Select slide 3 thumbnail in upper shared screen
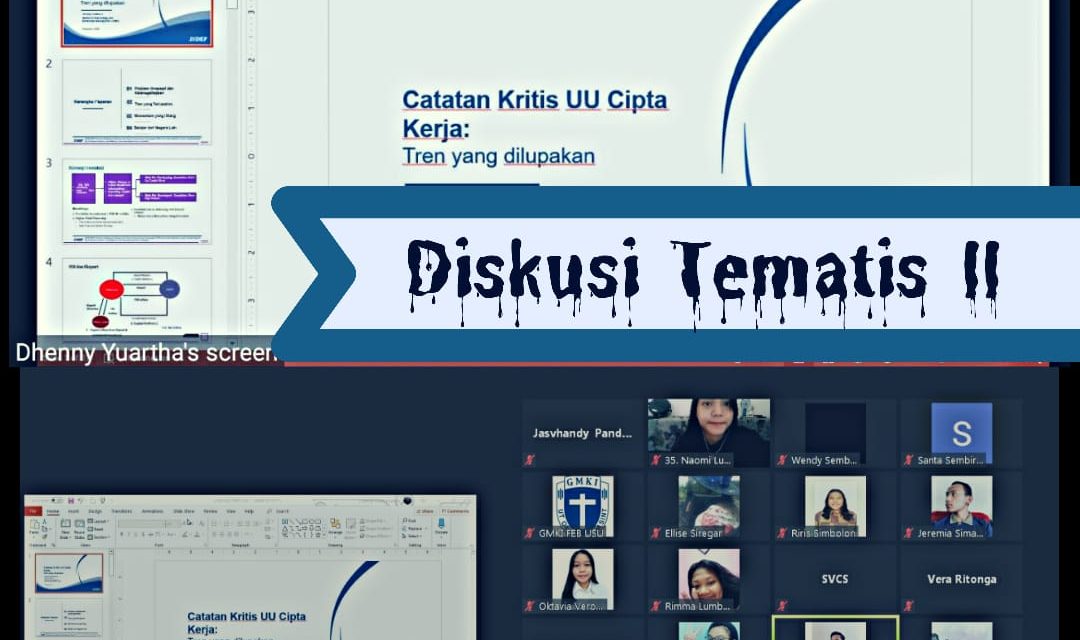The height and width of the screenshot is (640, 1080). coord(136,200)
